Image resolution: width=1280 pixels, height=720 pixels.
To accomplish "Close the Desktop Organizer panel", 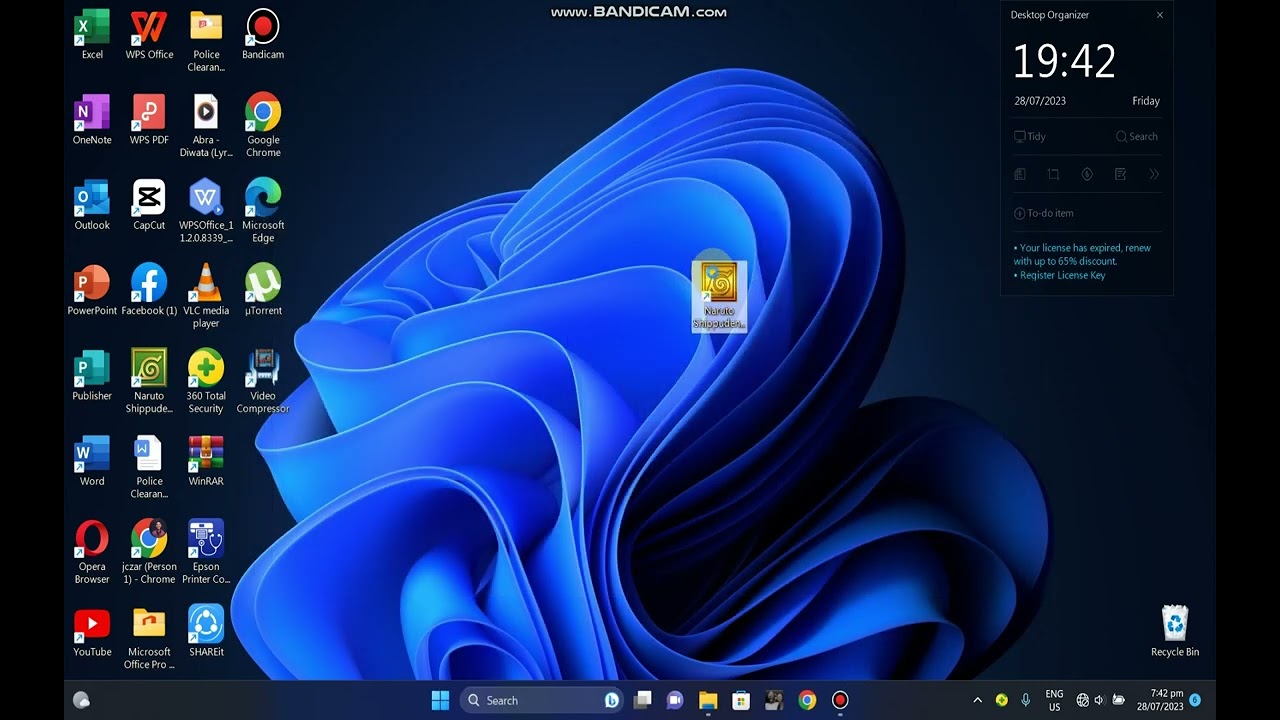I will tap(1160, 15).
